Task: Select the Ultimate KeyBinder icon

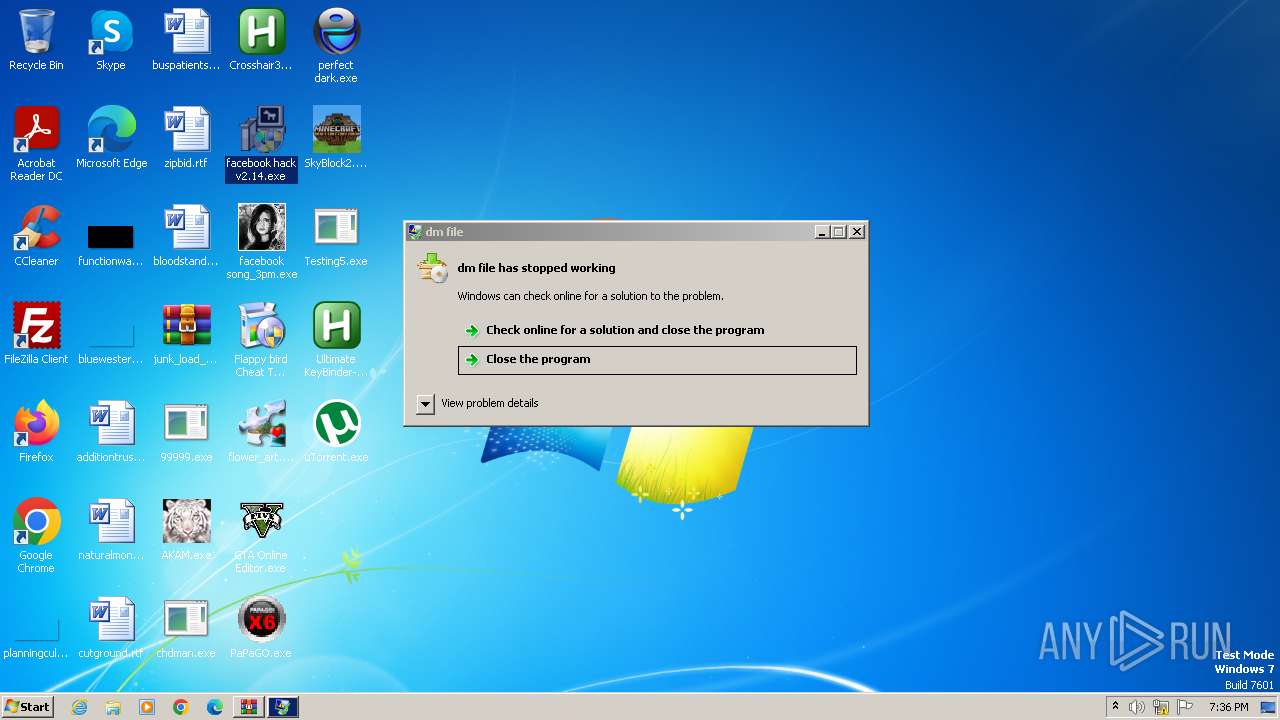Action: coord(336,341)
